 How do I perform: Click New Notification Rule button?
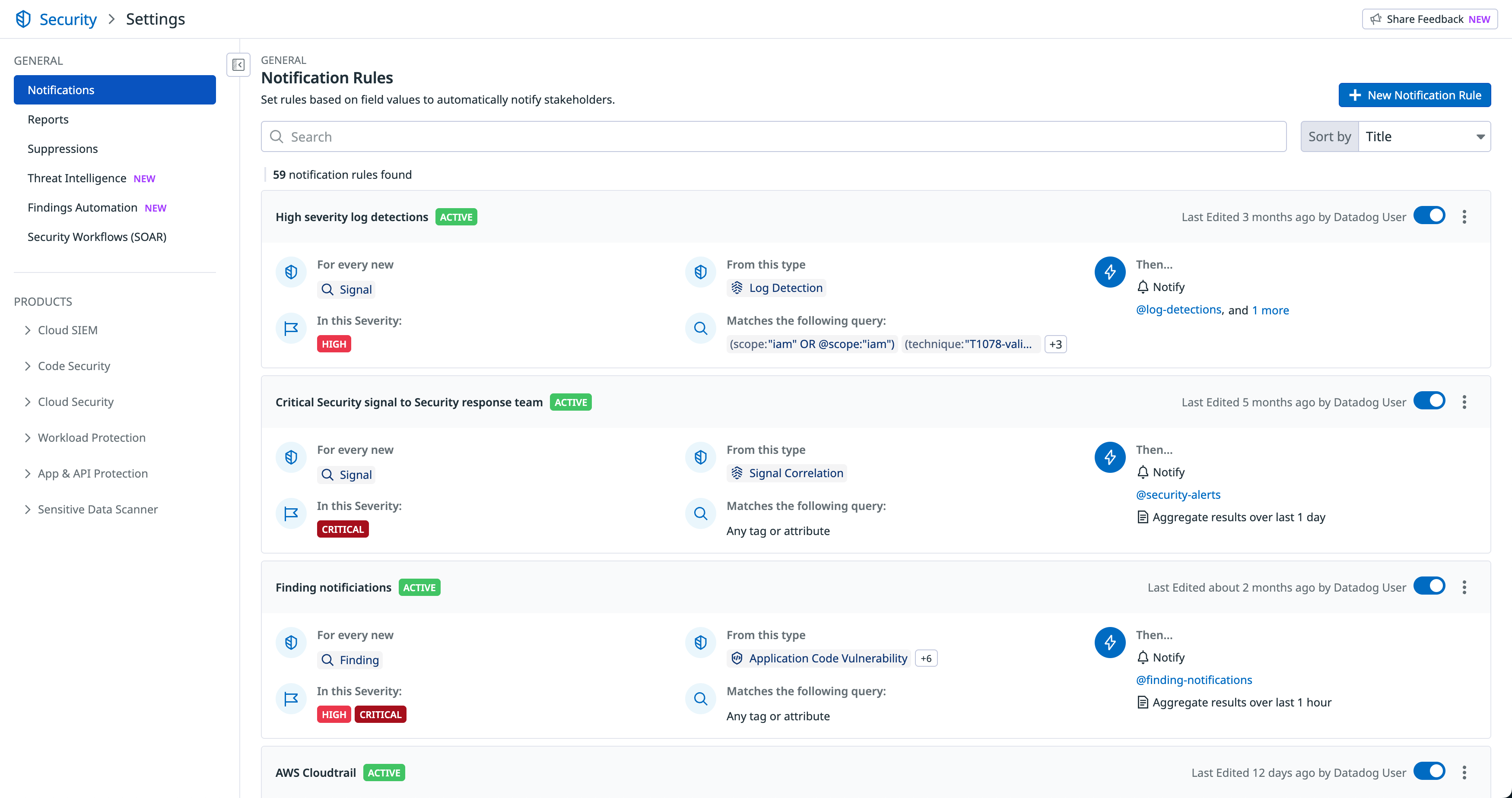coord(1414,95)
